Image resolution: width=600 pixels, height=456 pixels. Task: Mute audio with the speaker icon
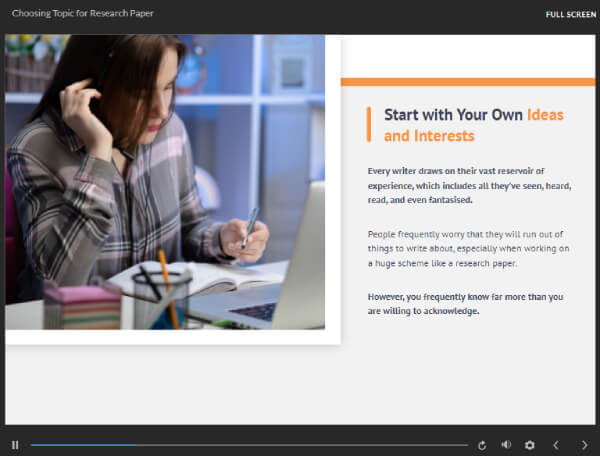[506, 445]
